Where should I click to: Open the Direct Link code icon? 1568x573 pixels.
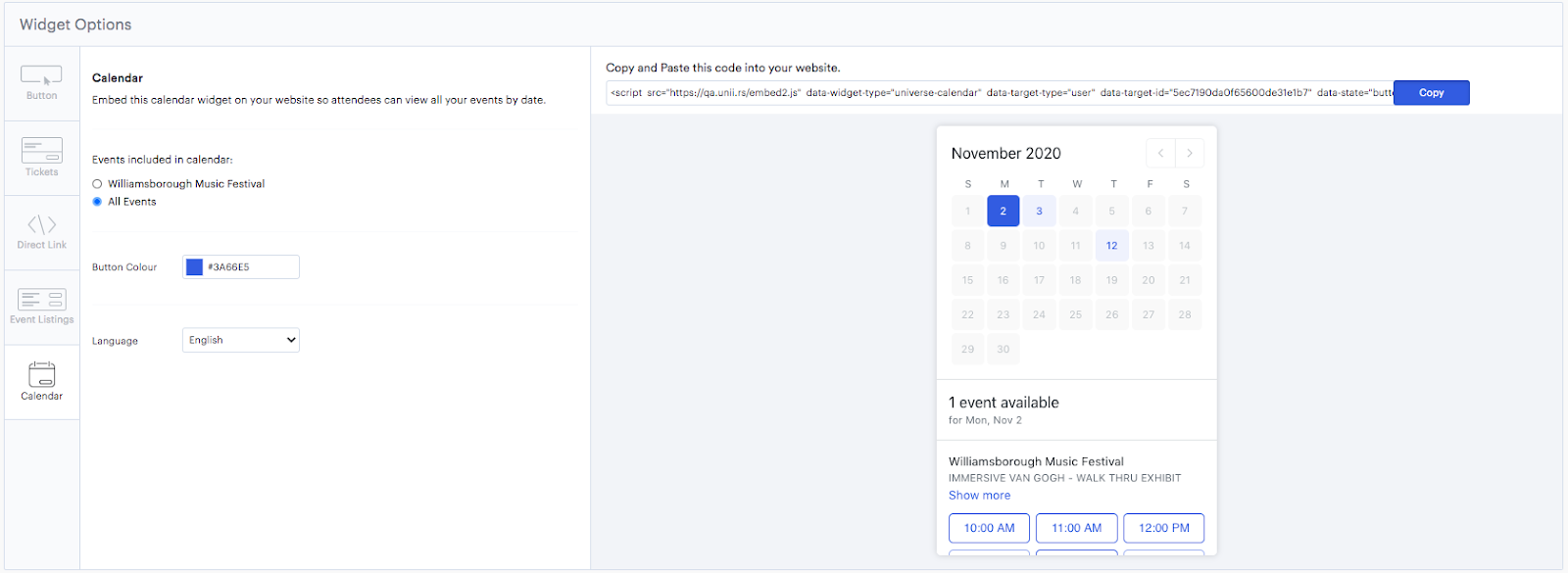41,225
